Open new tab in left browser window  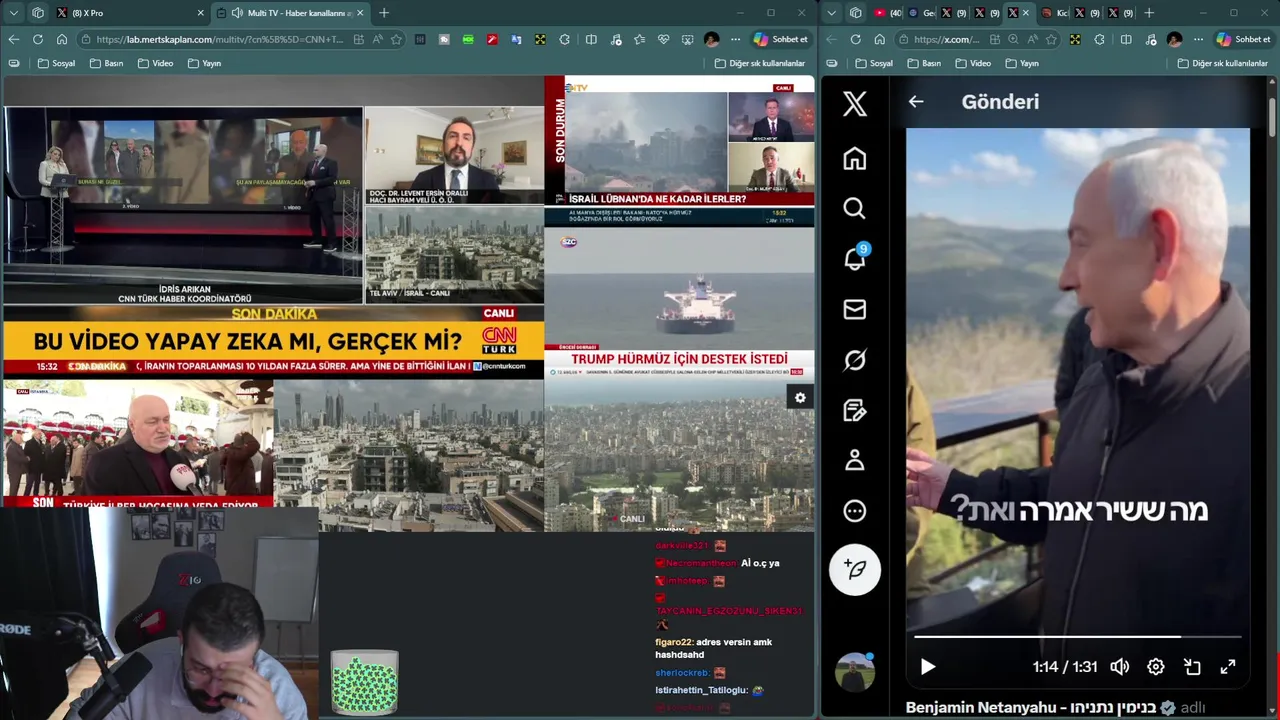384,13
